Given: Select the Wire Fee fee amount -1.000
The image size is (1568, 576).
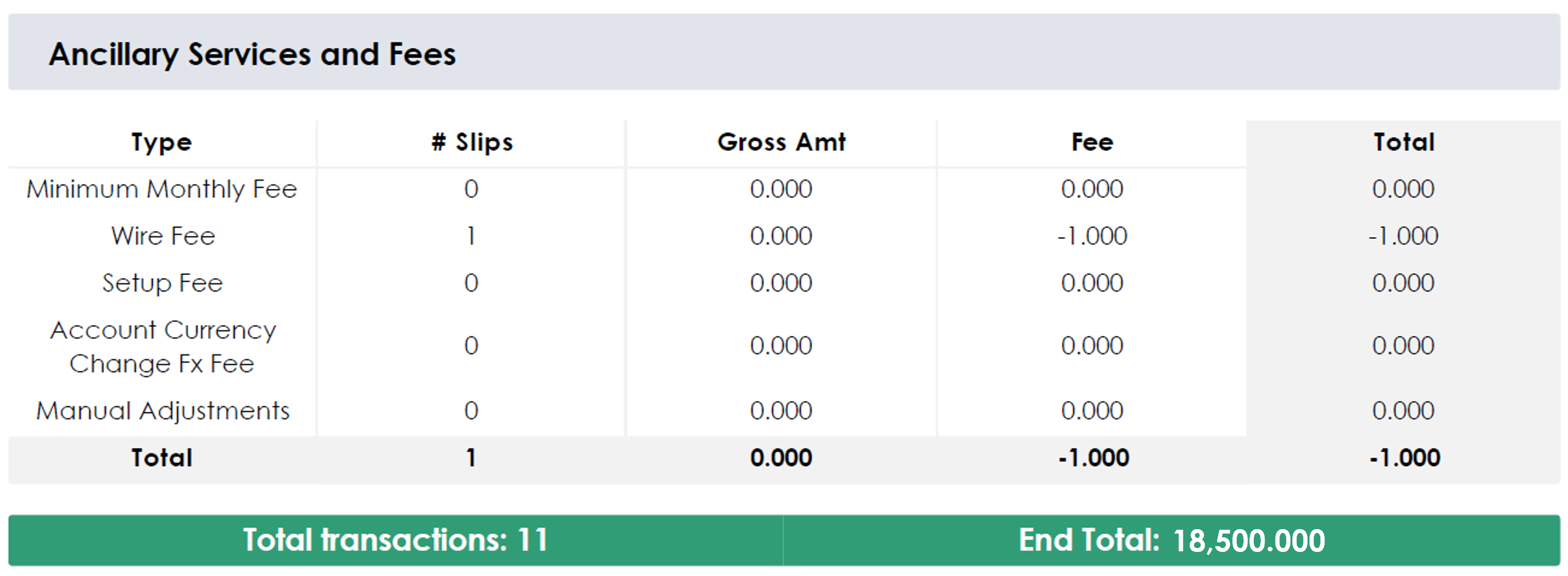Looking at the screenshot, I should coord(1092,236).
